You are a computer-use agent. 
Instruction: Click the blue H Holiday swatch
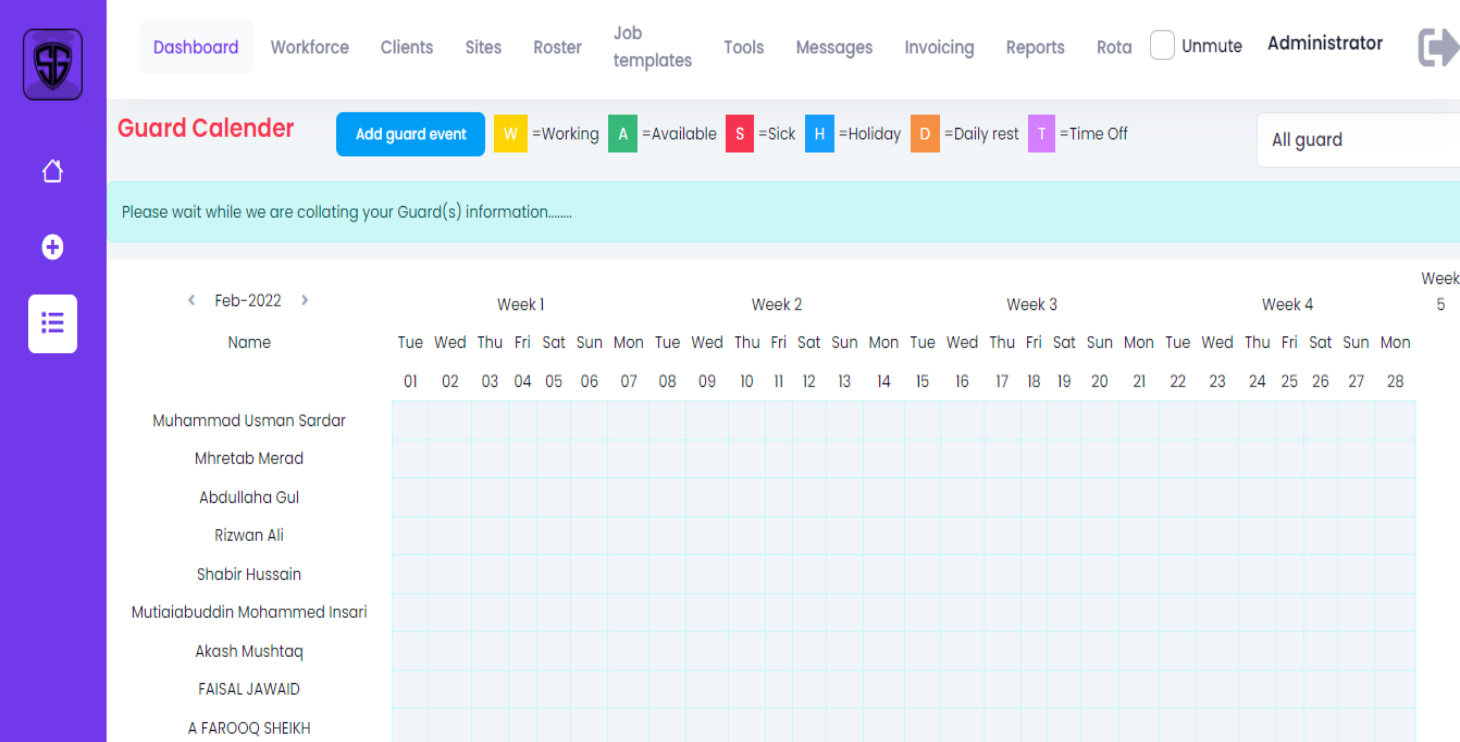point(819,134)
